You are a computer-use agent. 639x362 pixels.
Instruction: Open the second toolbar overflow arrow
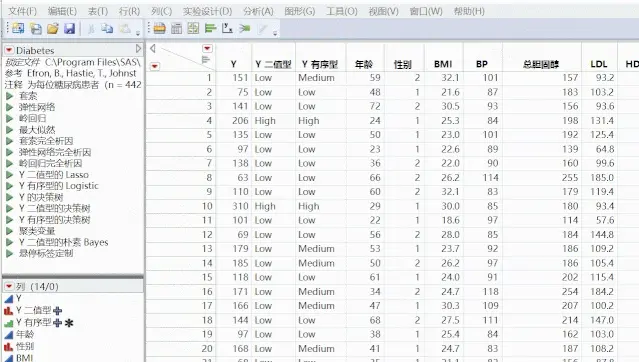[275, 33]
